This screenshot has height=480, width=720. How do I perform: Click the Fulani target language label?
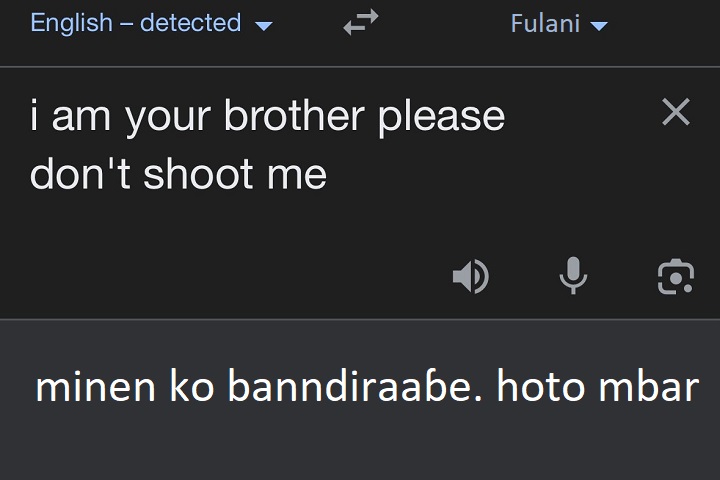546,24
